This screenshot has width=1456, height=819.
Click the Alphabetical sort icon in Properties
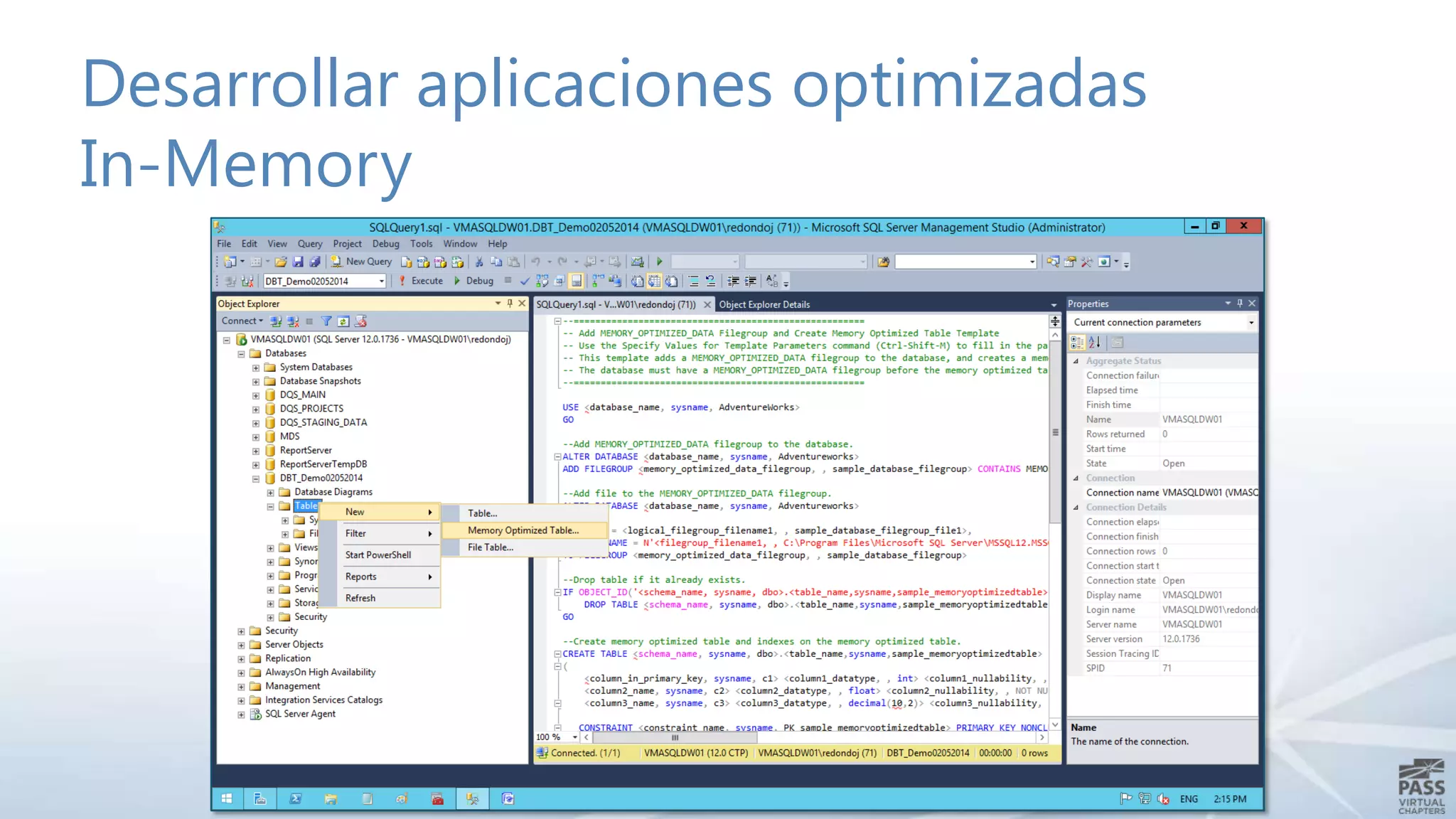click(1095, 343)
